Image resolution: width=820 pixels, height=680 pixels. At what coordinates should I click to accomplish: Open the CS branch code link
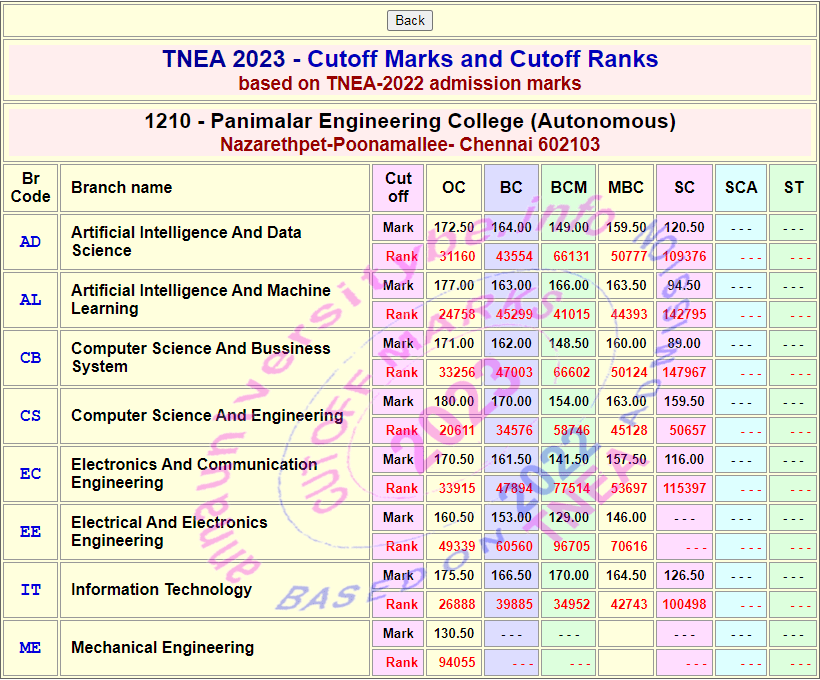tap(30, 416)
